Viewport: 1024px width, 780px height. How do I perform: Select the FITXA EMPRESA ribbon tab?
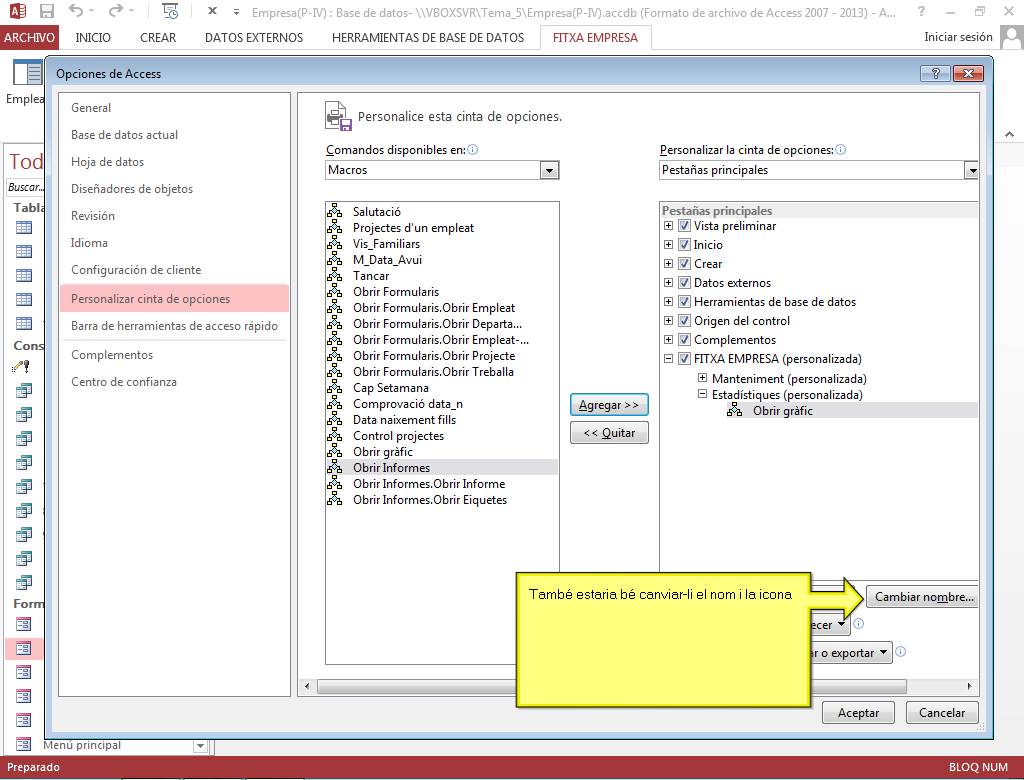click(x=596, y=37)
